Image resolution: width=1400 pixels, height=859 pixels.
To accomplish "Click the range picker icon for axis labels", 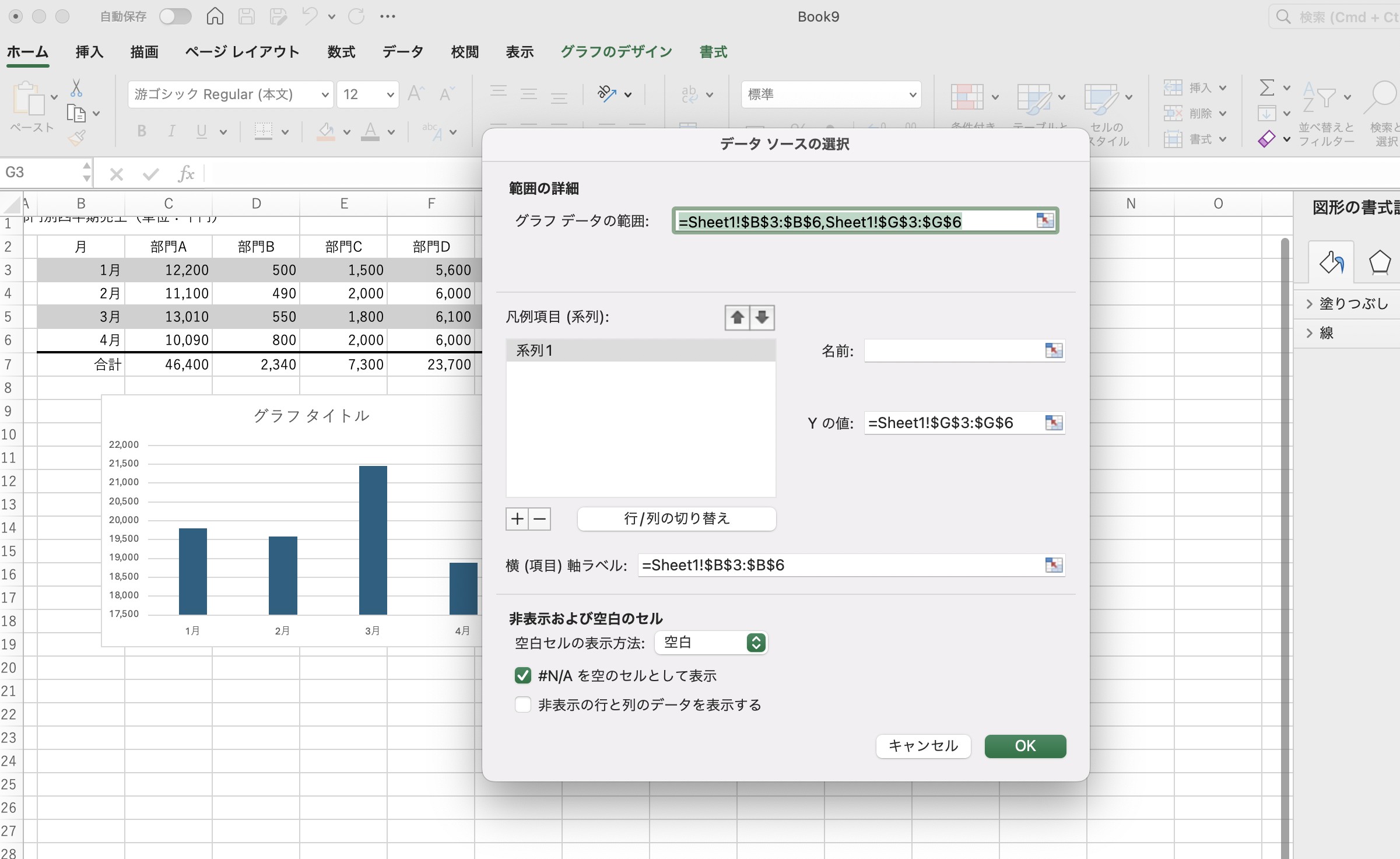I will [1054, 565].
